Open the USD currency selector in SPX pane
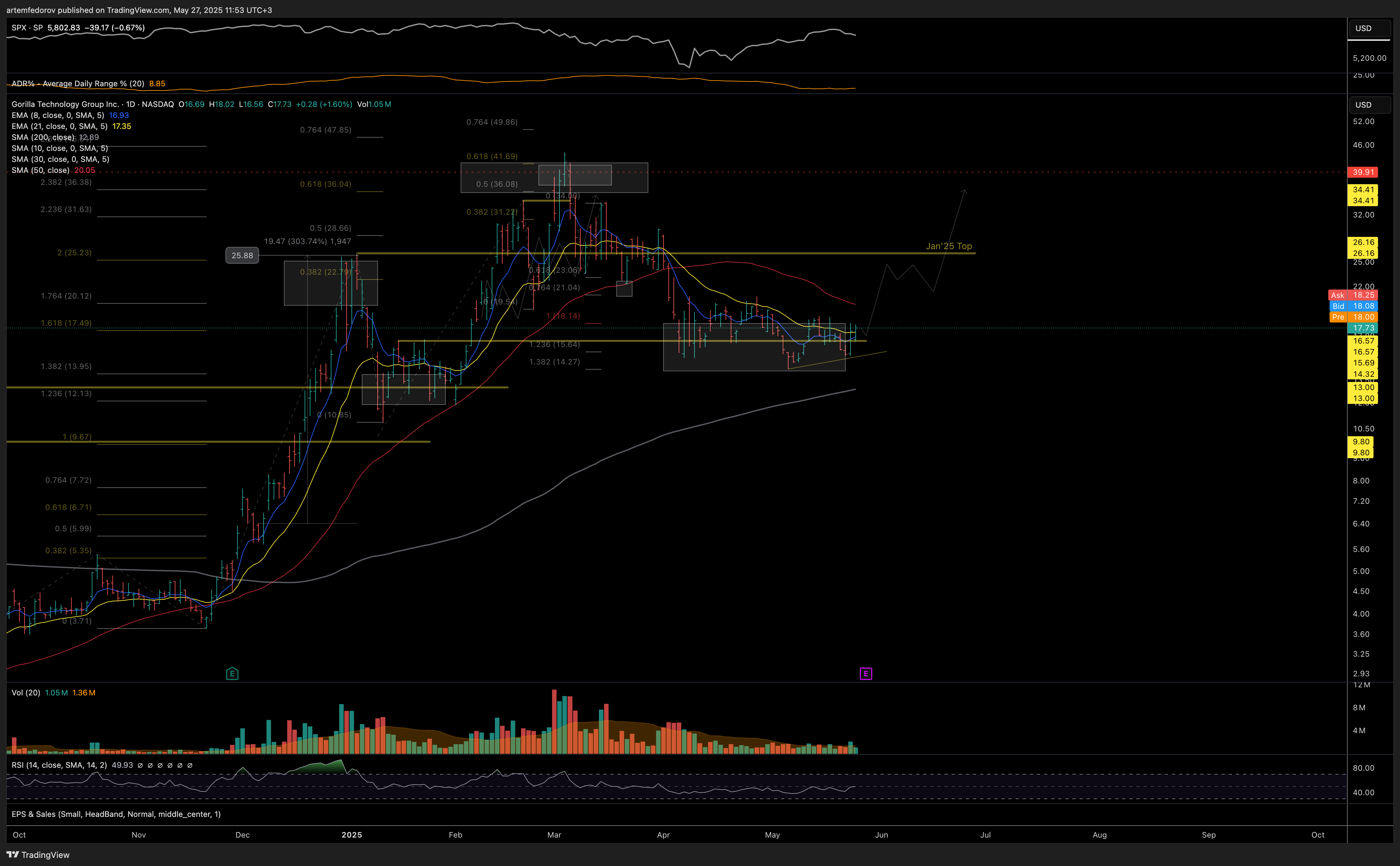Viewport: 1400px width, 866px height. click(x=1369, y=28)
